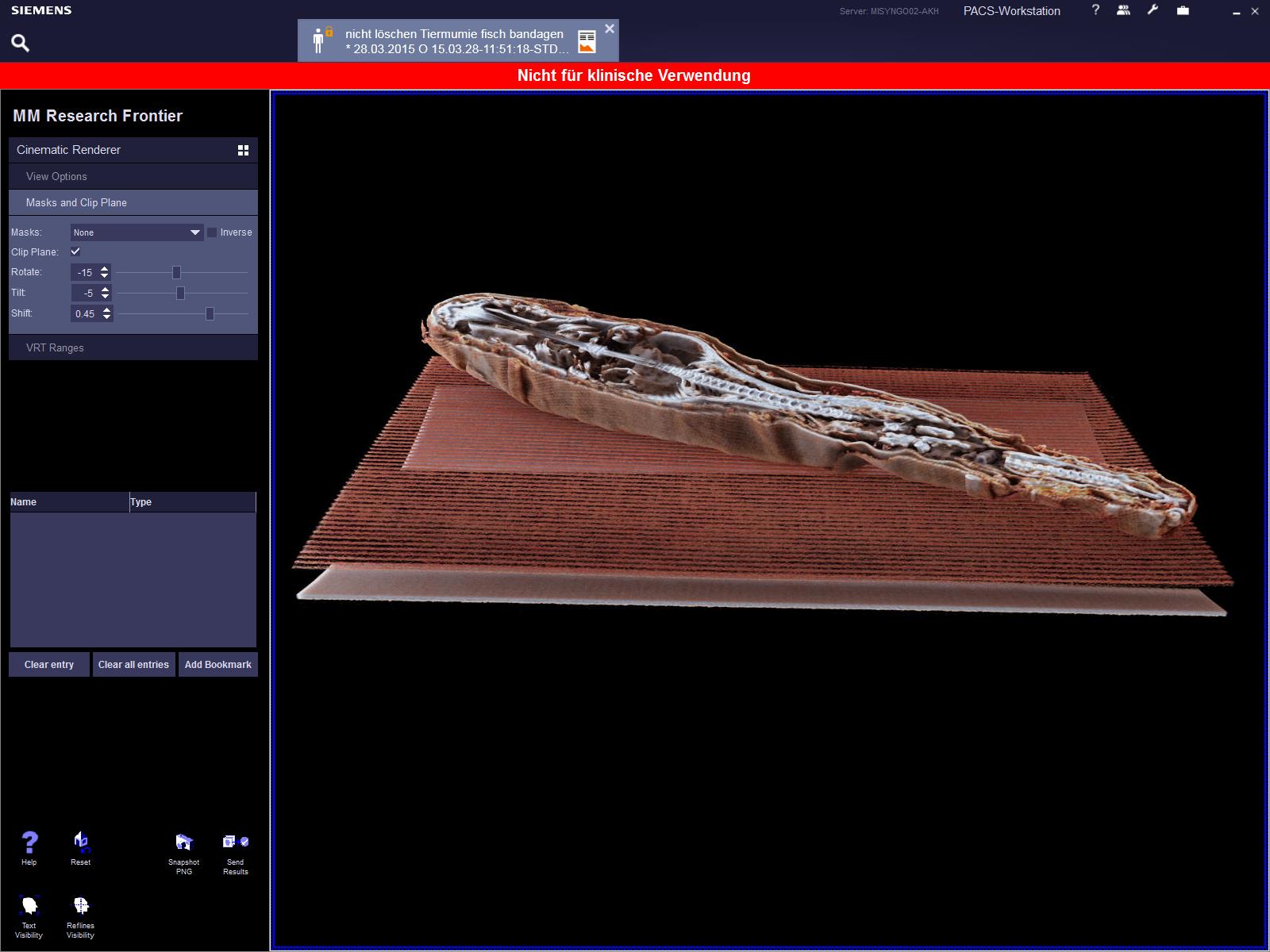Click the Rotate slider handle

coord(177,272)
